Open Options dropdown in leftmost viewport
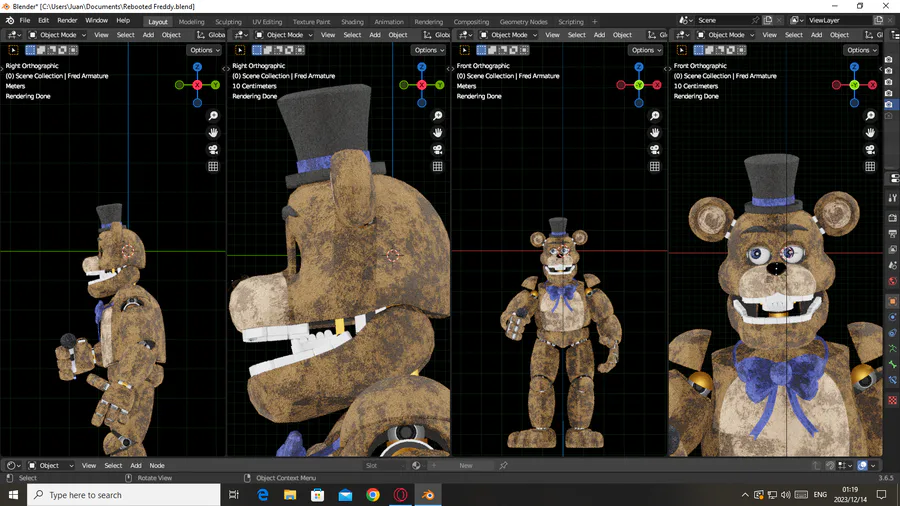This screenshot has width=900, height=506. [204, 50]
